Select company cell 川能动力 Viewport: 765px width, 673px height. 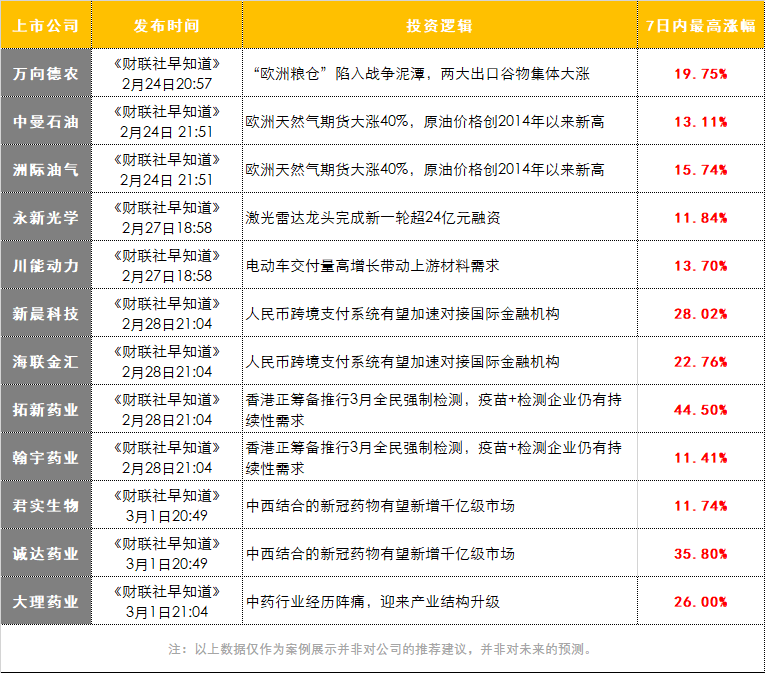click(46, 265)
